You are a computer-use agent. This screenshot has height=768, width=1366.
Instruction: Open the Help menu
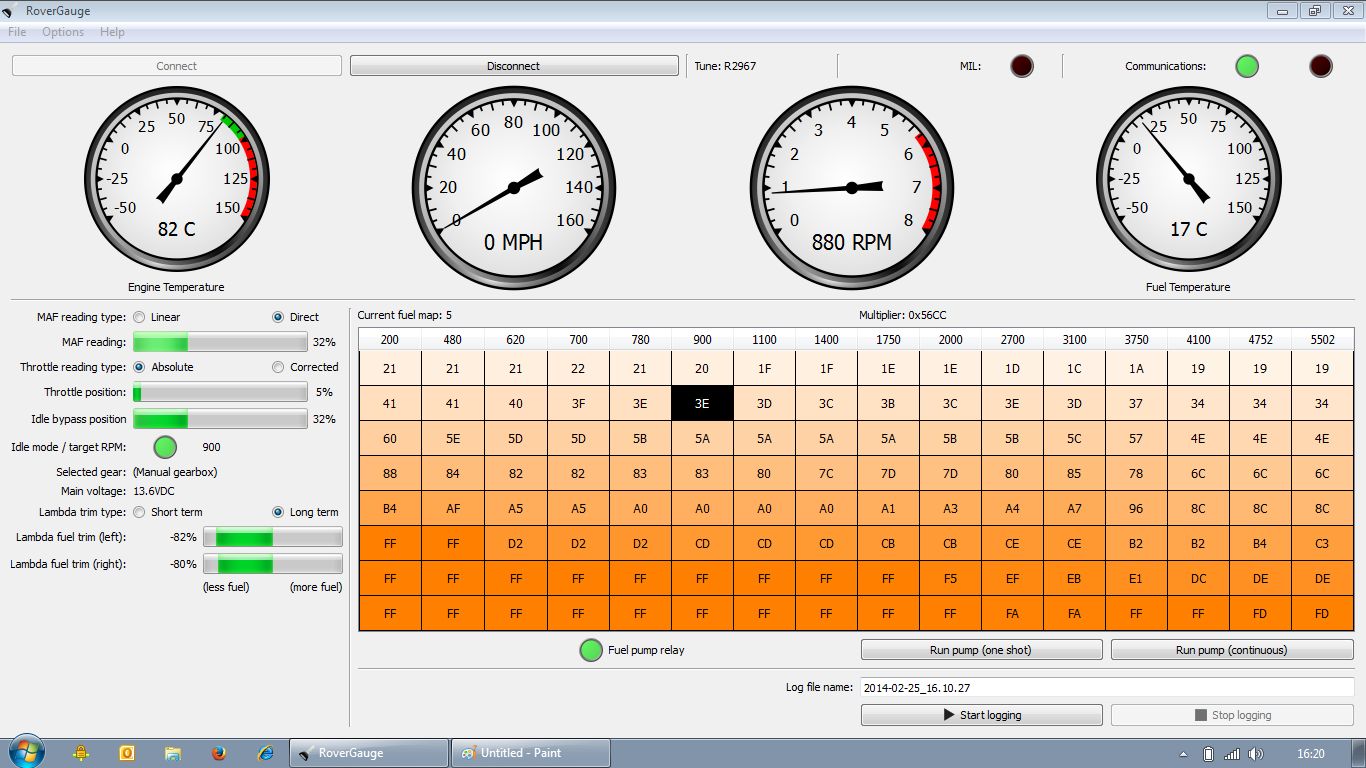(x=112, y=32)
